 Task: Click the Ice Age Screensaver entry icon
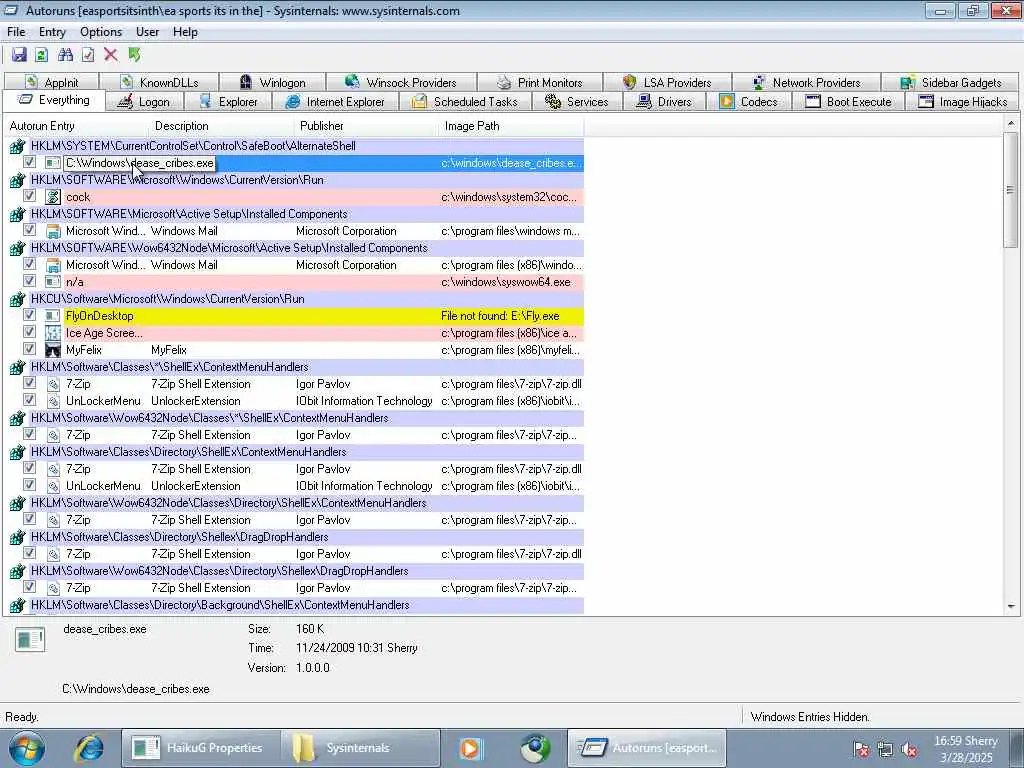[53, 333]
